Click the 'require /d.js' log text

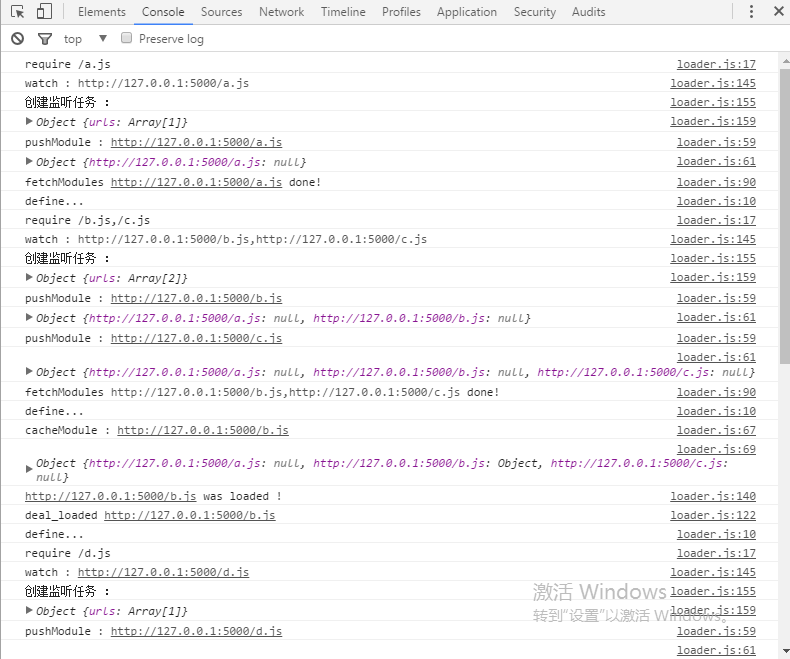click(68, 553)
